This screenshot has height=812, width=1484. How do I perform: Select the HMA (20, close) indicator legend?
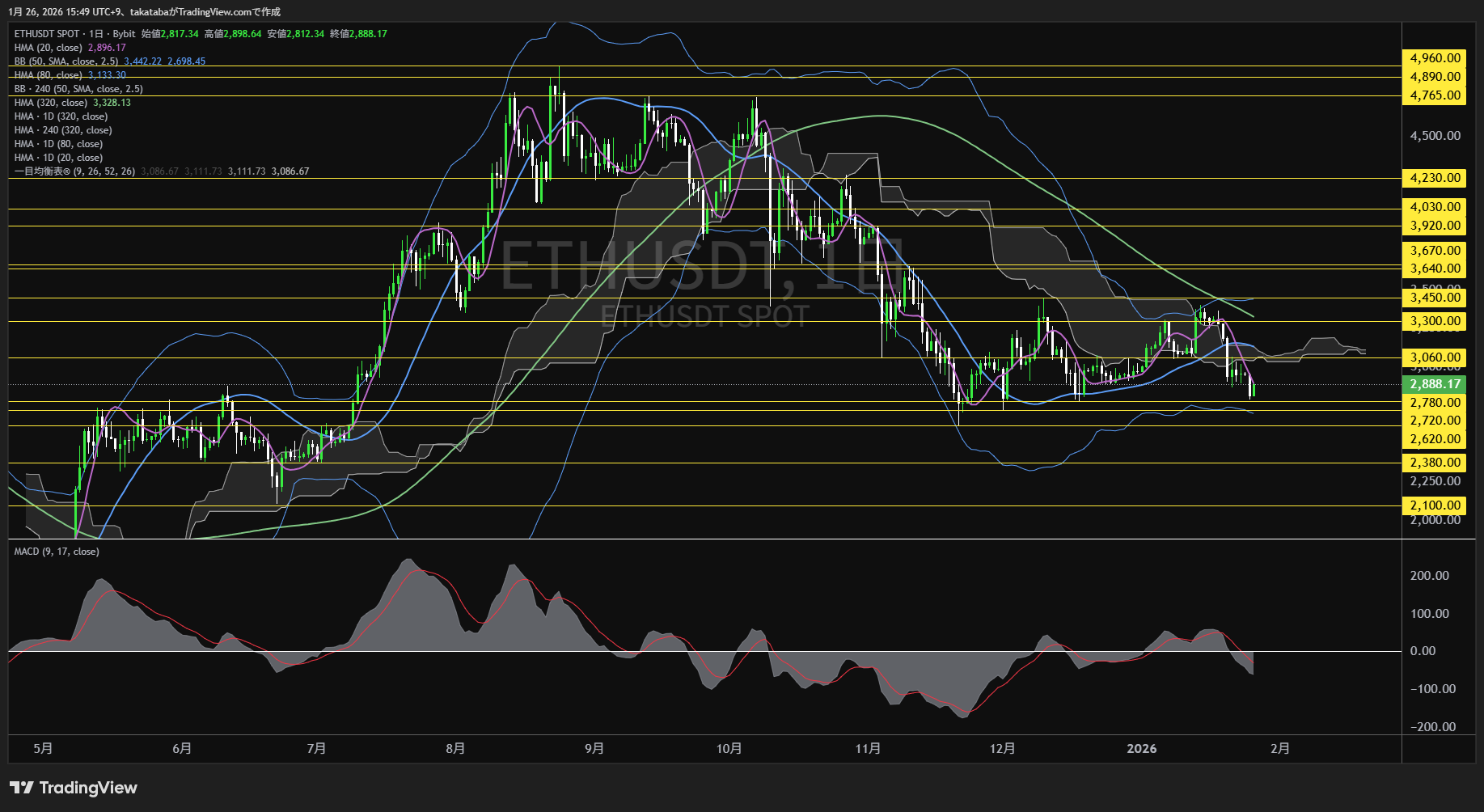coord(49,48)
